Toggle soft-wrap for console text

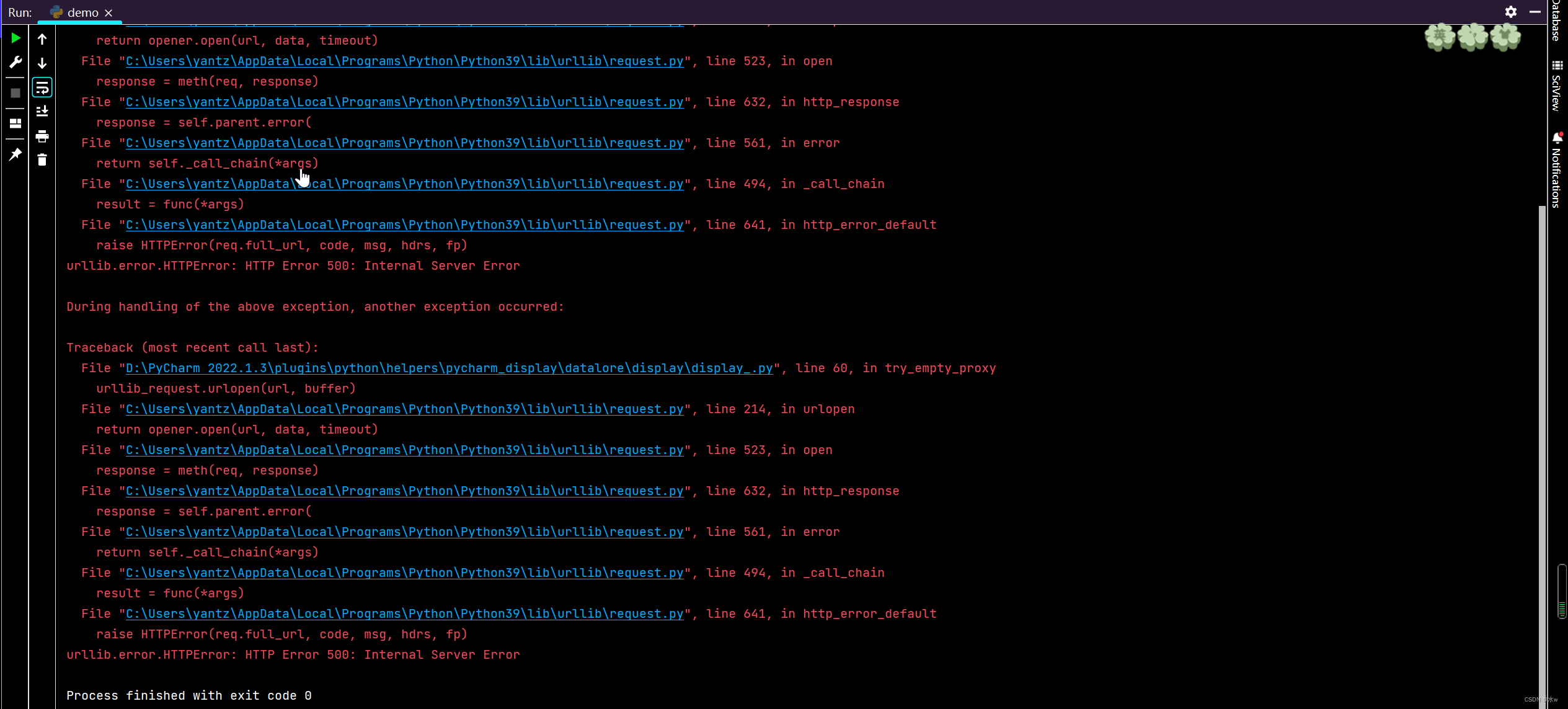click(42, 87)
